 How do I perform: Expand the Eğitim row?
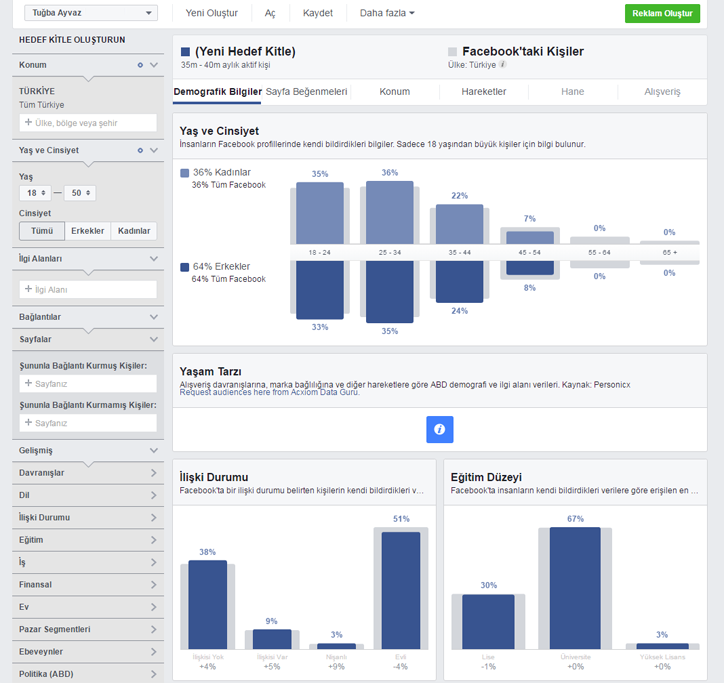click(88, 540)
